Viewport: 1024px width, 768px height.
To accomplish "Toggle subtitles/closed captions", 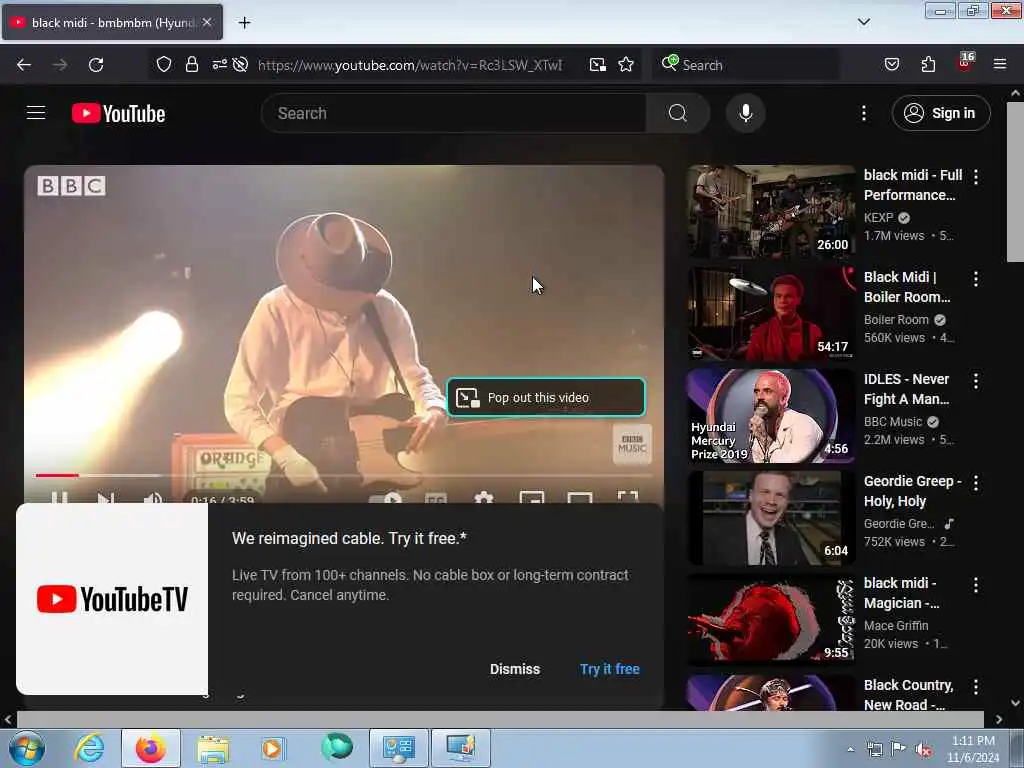I will [435, 499].
